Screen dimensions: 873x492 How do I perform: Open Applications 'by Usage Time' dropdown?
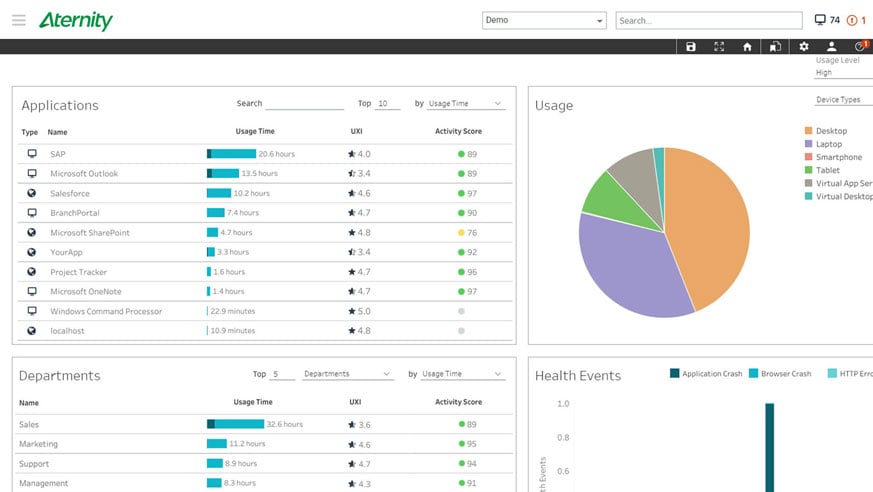[x=466, y=104]
